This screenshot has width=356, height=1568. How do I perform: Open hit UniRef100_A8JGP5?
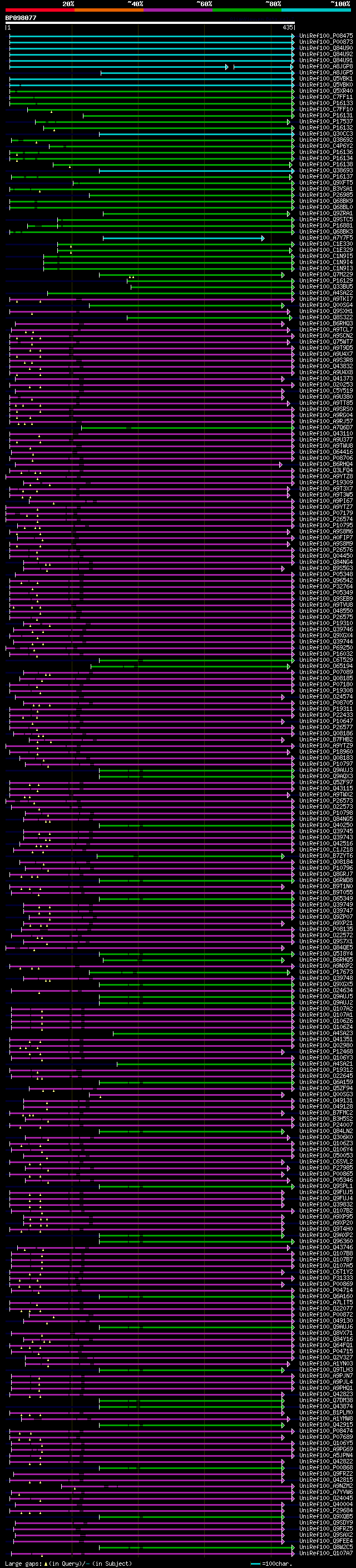pos(326,72)
